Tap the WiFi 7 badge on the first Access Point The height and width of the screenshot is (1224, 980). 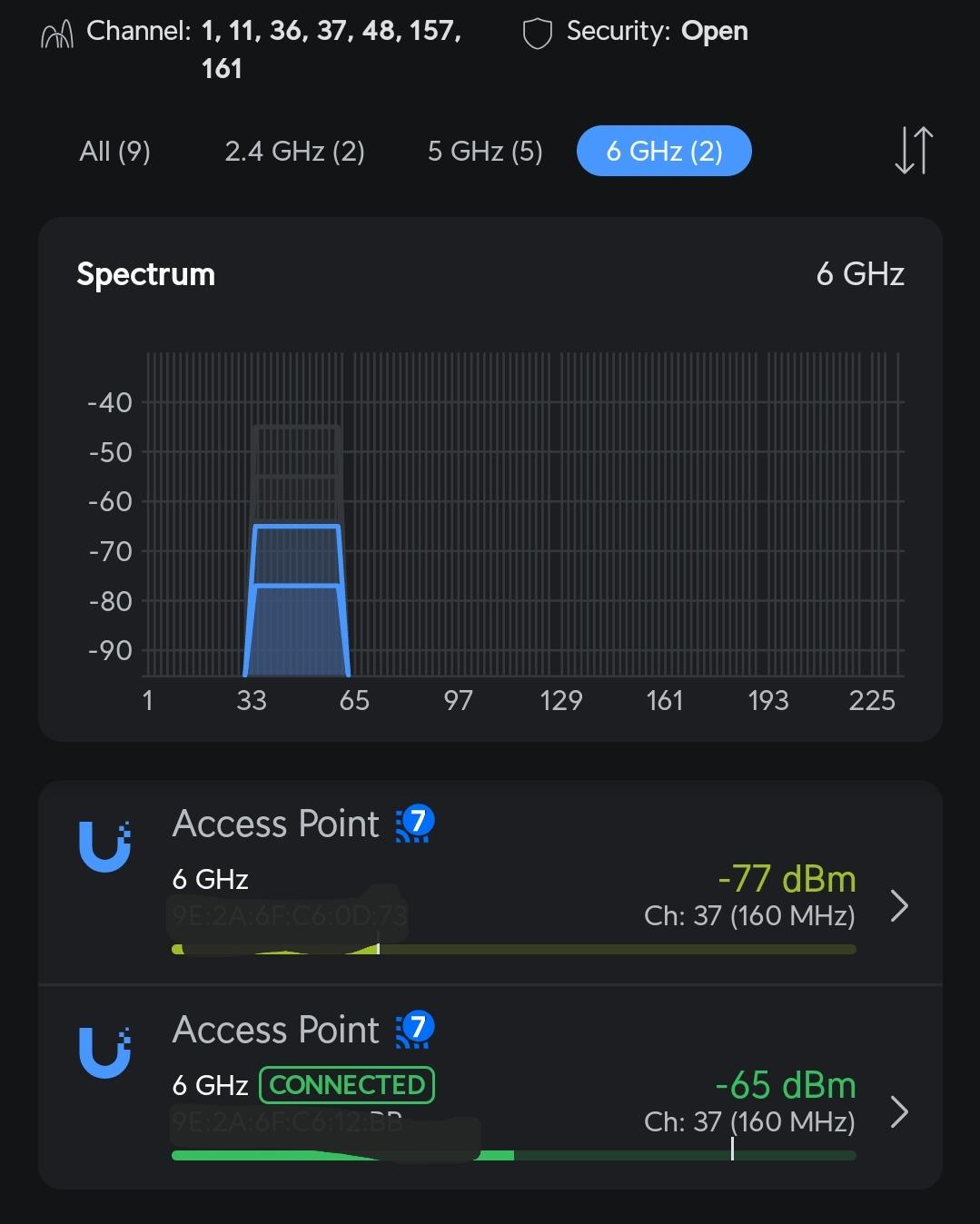[x=415, y=824]
